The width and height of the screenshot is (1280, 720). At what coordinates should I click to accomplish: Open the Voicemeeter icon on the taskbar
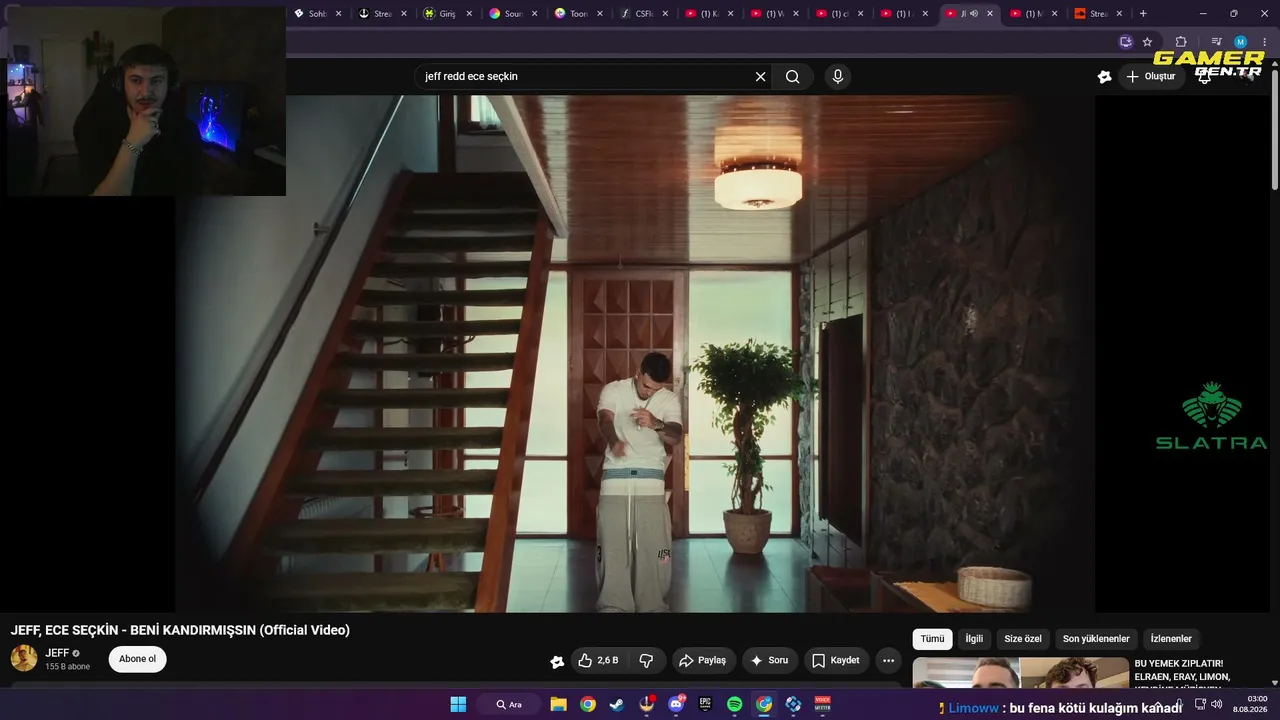pyautogui.click(x=823, y=704)
